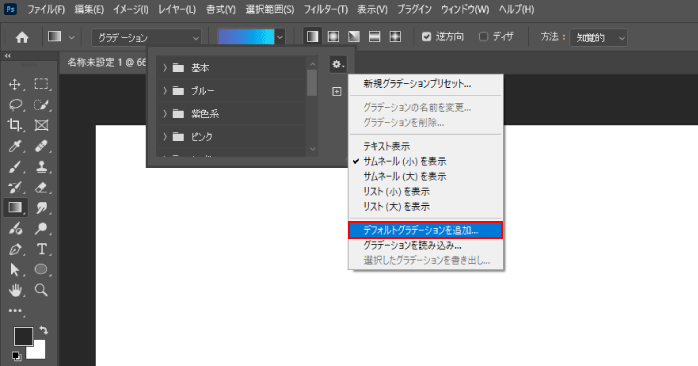698x366 pixels.
Task: Click the Home icon in options bar
Action: click(x=22, y=37)
